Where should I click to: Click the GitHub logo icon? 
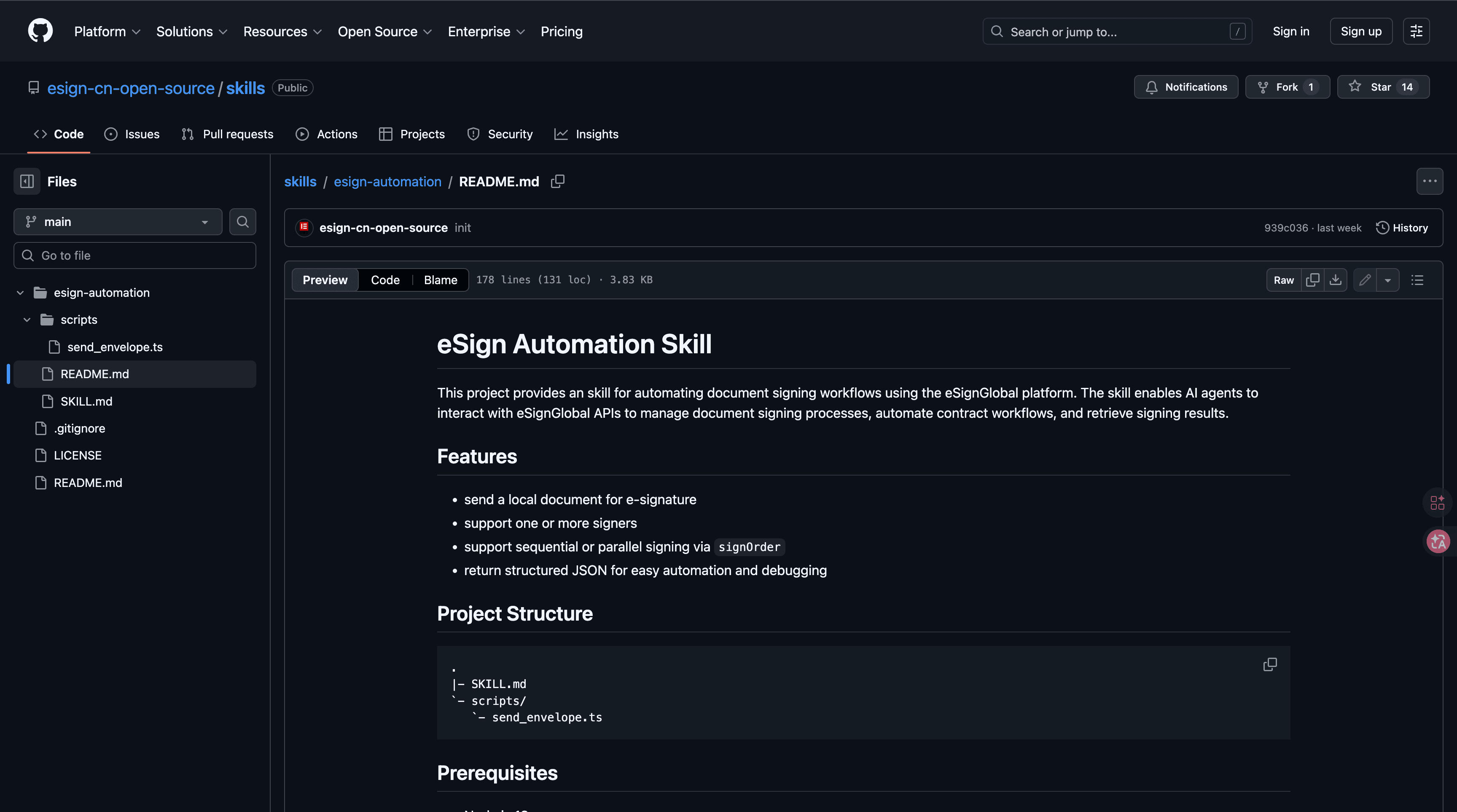click(x=40, y=30)
